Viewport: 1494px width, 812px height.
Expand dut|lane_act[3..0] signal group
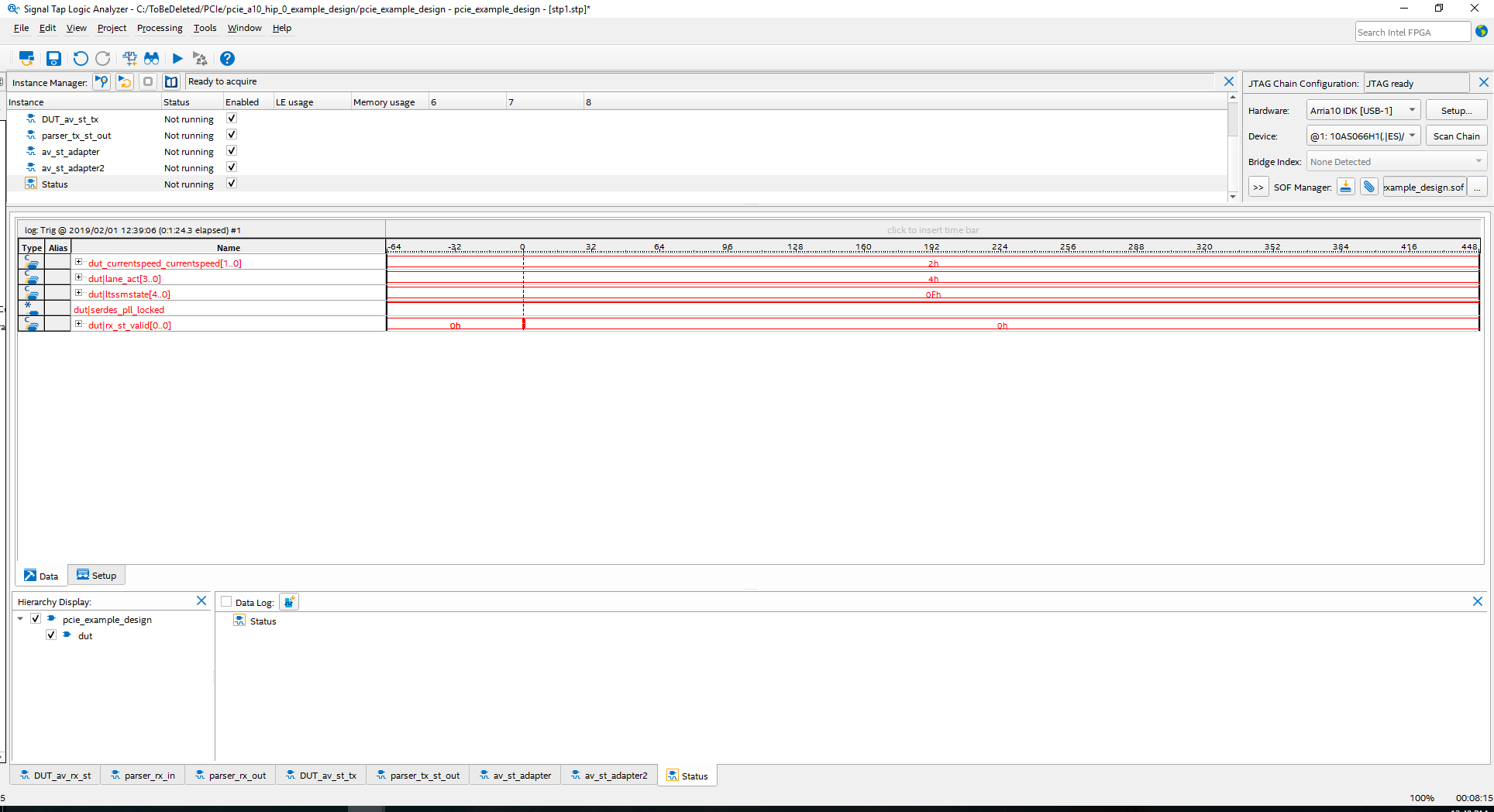(78, 277)
